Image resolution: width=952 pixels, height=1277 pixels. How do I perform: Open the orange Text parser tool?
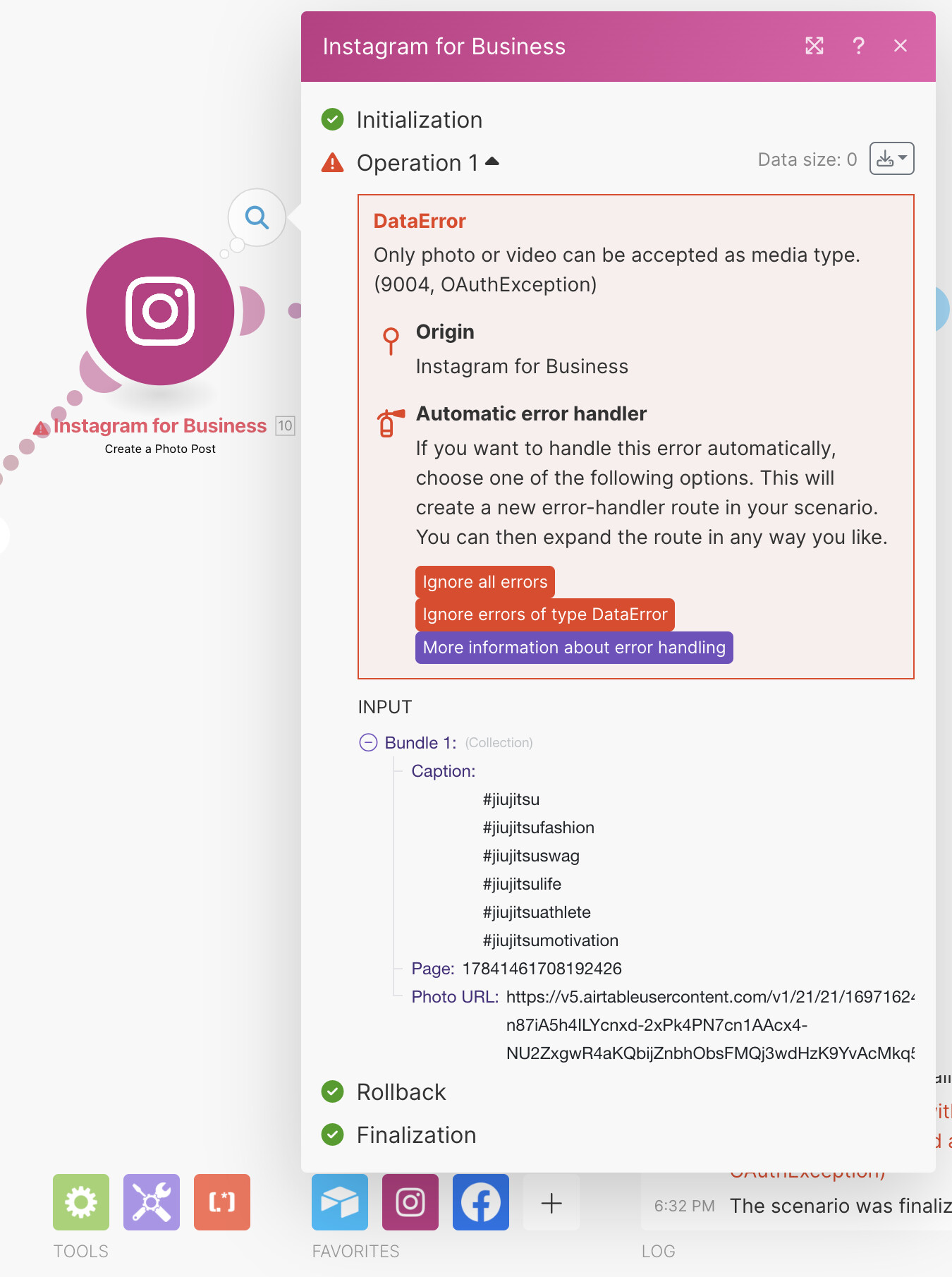(222, 1202)
